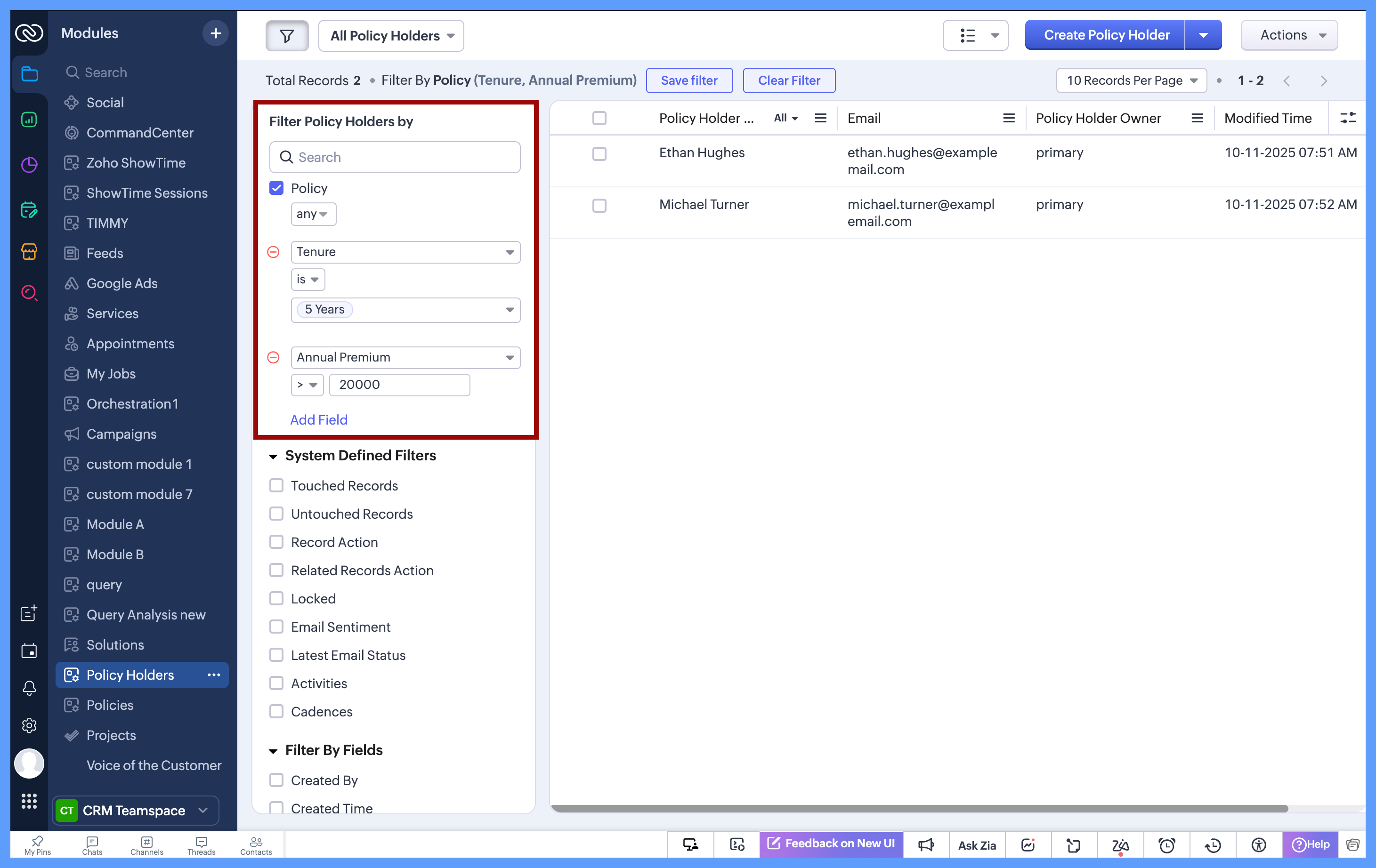
Task: Open the All Policy Holders view dropdown
Action: point(391,36)
